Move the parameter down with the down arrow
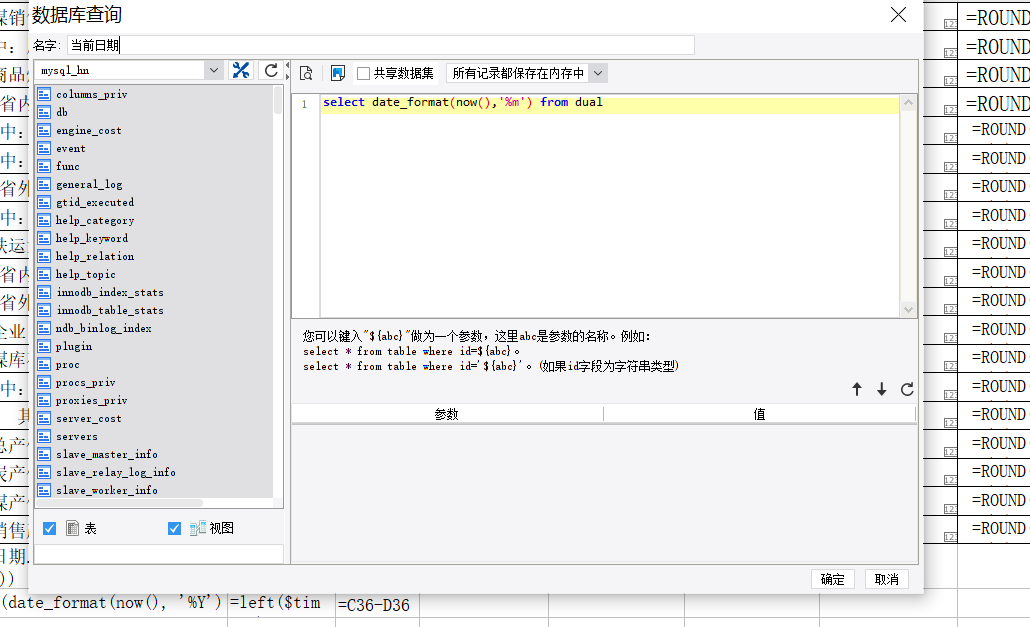Screen dimensions: 1030x627 (x=881, y=390)
